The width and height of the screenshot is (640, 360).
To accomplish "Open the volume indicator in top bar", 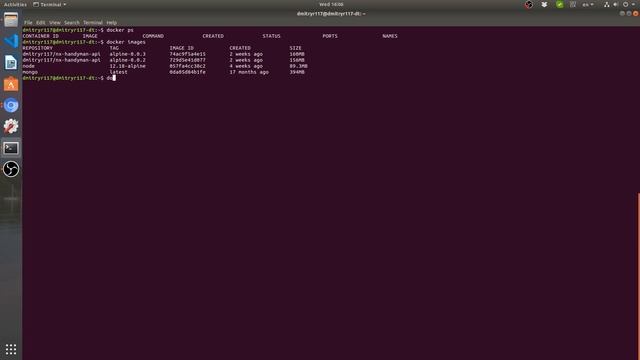I will (616, 4).
